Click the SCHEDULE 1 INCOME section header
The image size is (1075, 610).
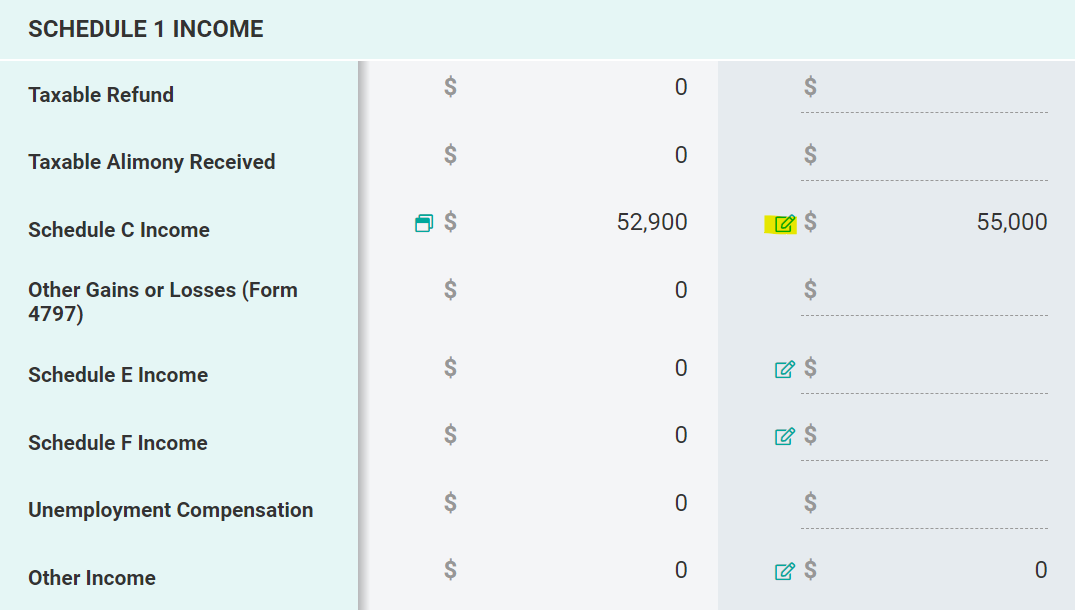point(146,29)
